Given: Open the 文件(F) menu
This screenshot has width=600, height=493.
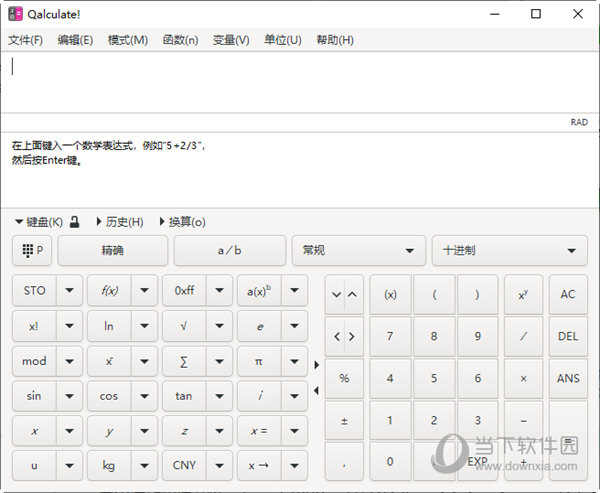Looking at the screenshot, I should [25, 40].
